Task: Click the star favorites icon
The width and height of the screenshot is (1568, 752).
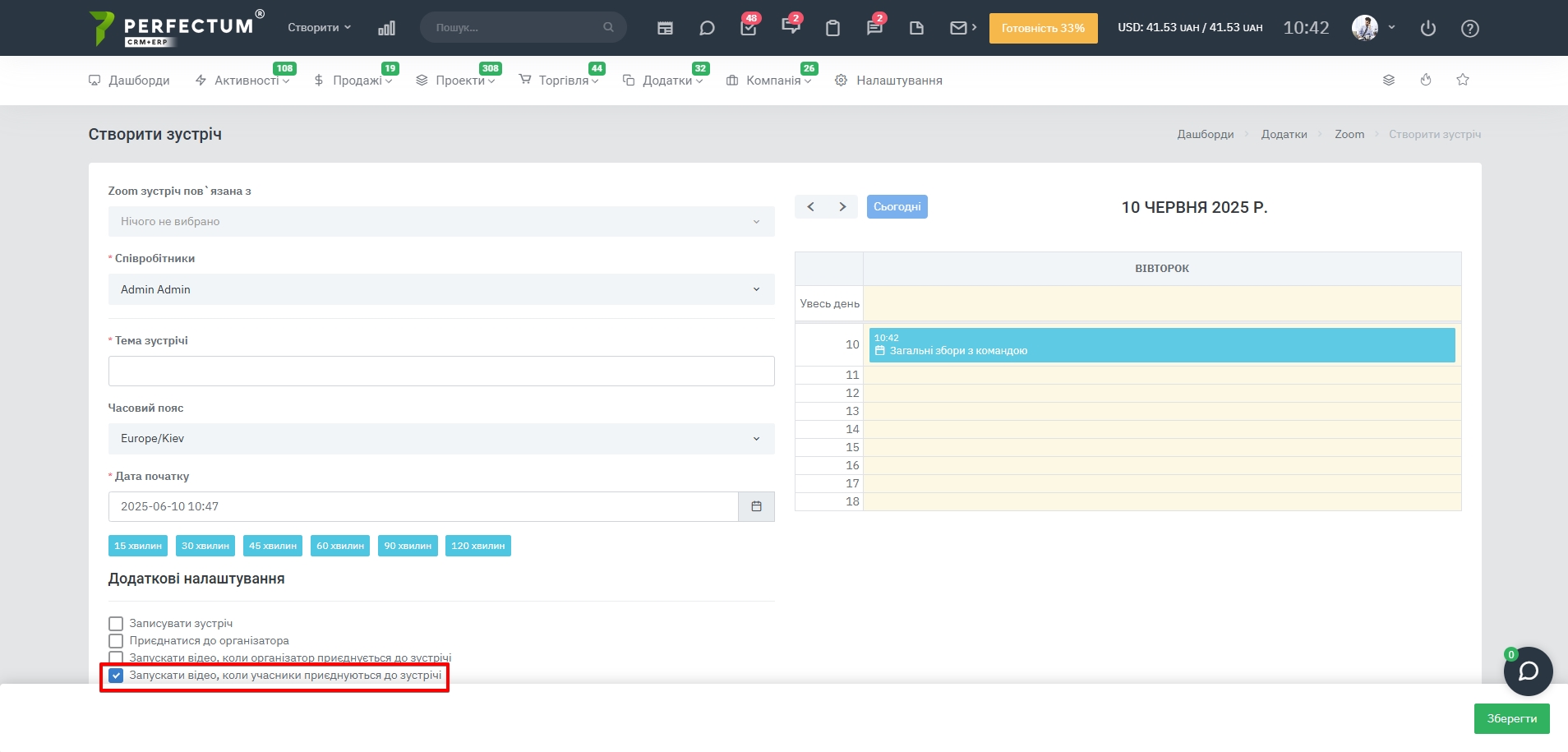Action: coord(1463,80)
